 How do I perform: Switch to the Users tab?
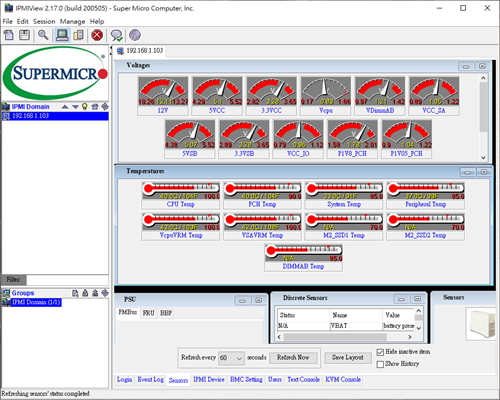275,380
